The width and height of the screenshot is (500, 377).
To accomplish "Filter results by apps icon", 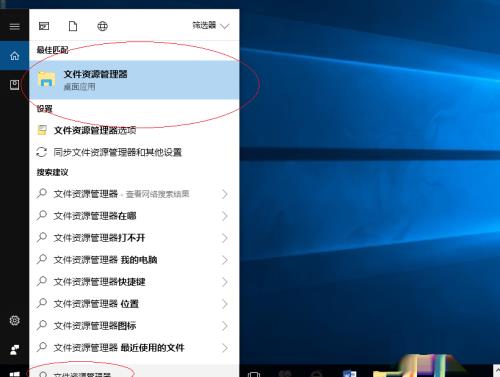I will click(44, 26).
